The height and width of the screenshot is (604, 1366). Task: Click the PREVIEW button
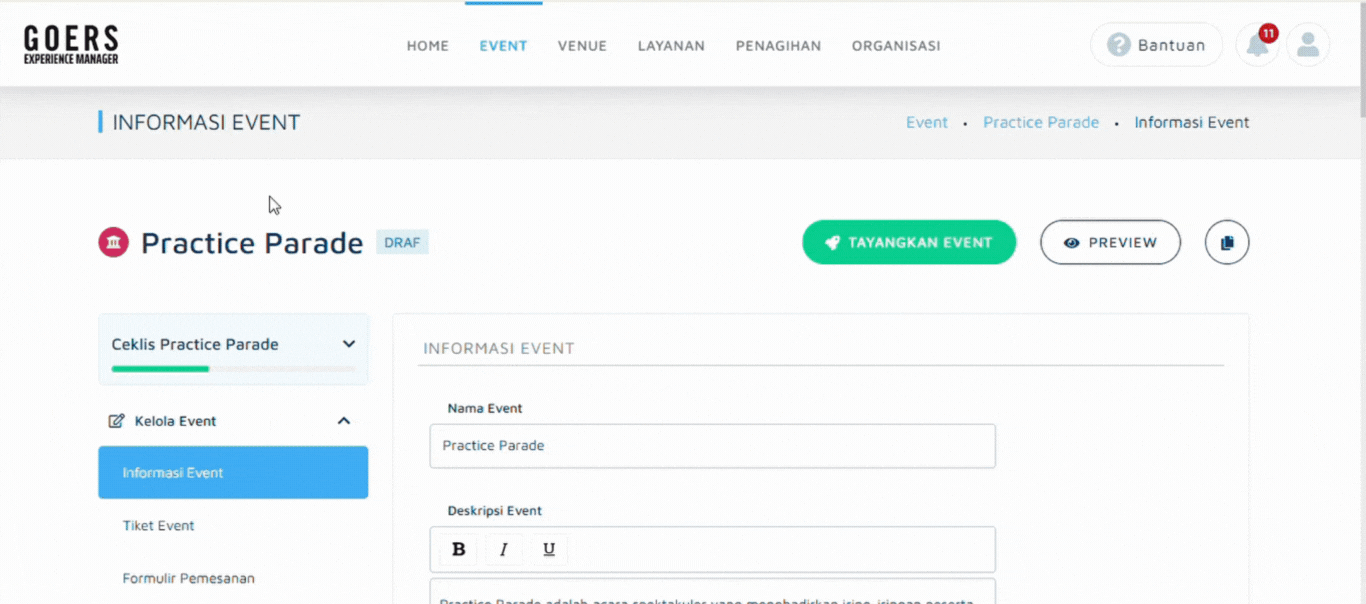(1110, 242)
